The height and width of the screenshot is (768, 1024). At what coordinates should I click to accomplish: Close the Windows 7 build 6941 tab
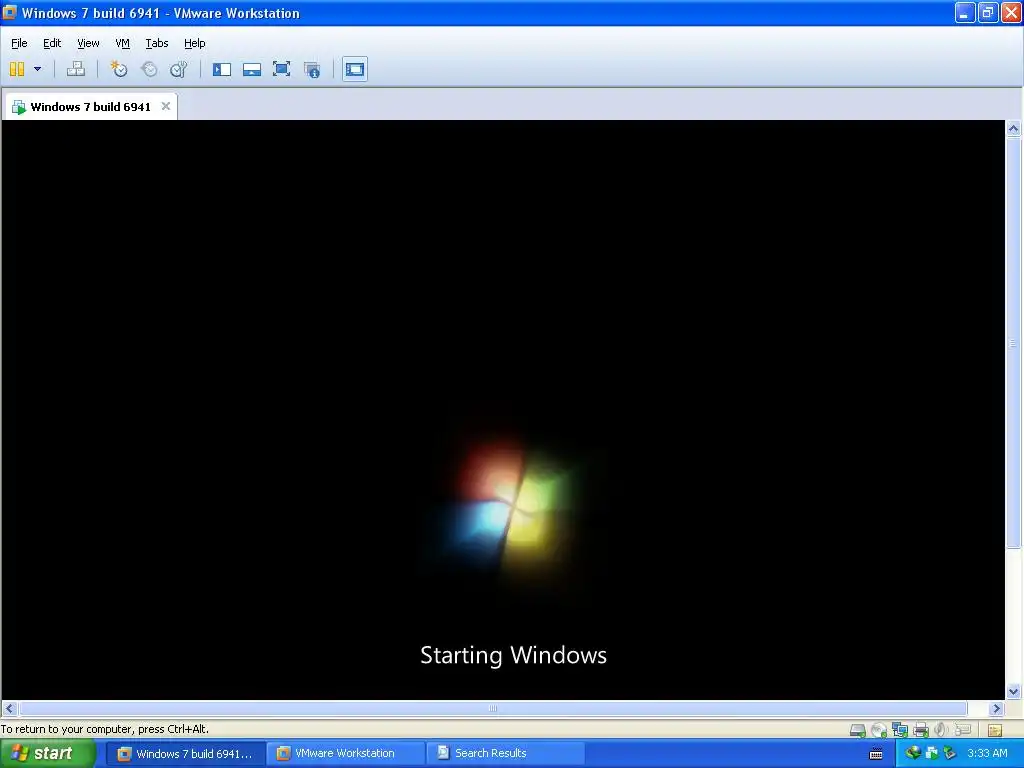pyautogui.click(x=166, y=106)
